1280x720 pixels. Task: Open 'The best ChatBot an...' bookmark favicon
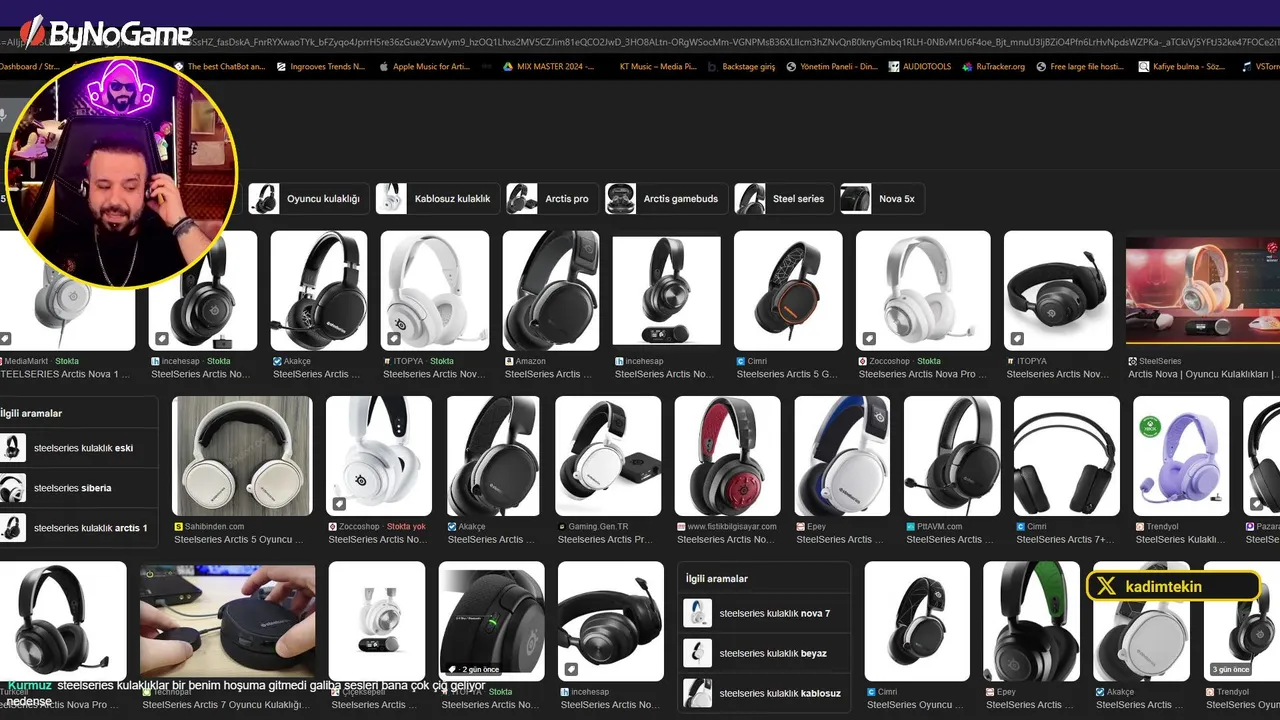(179, 67)
